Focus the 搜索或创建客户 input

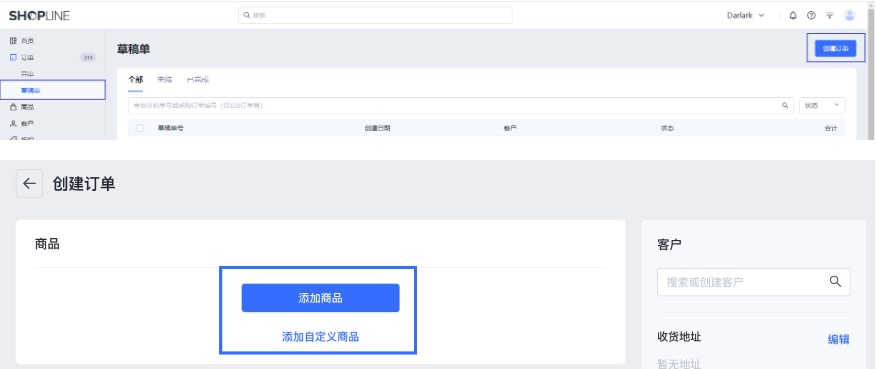pyautogui.click(x=754, y=282)
